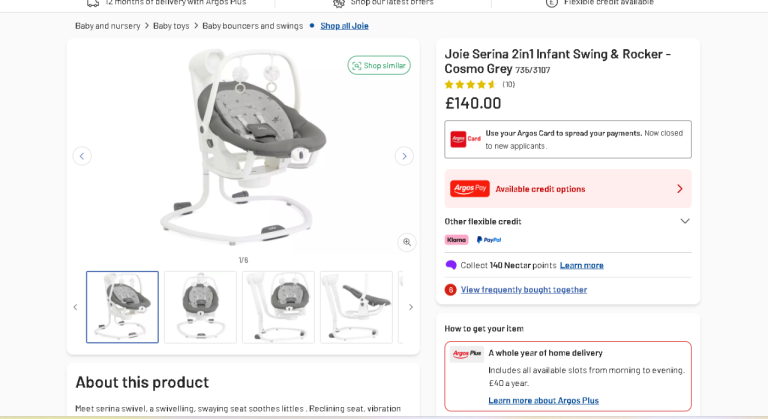Open Baby and nursery breadcrumb
768x419 pixels.
pos(107,25)
